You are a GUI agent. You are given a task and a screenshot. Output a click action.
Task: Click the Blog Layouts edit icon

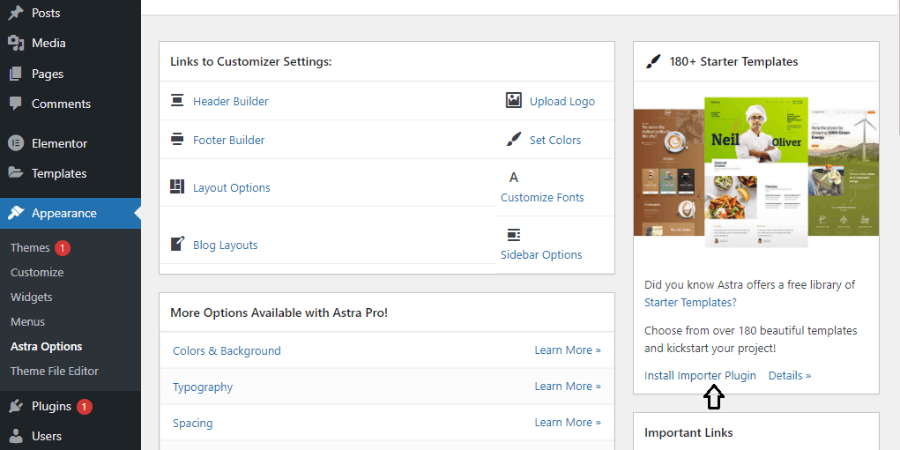point(177,244)
